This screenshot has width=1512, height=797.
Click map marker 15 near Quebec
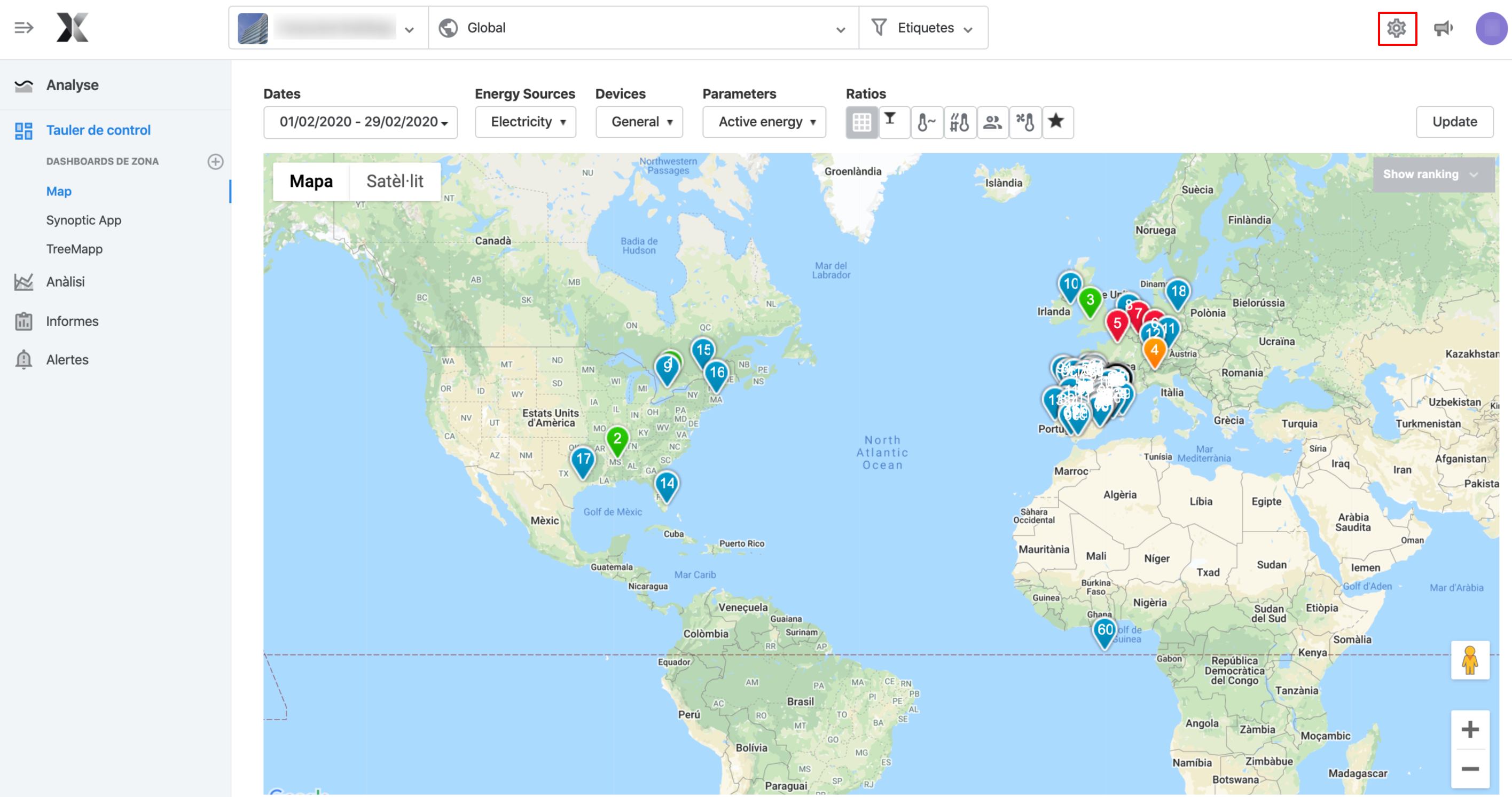click(x=702, y=352)
